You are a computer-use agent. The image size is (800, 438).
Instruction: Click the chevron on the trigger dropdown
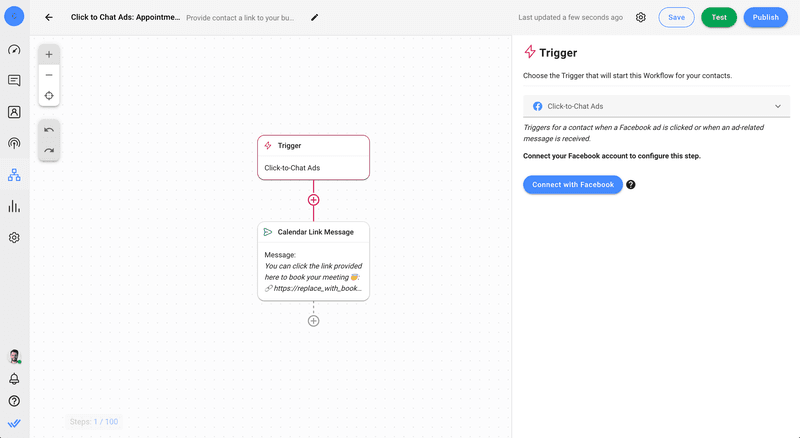click(778, 106)
